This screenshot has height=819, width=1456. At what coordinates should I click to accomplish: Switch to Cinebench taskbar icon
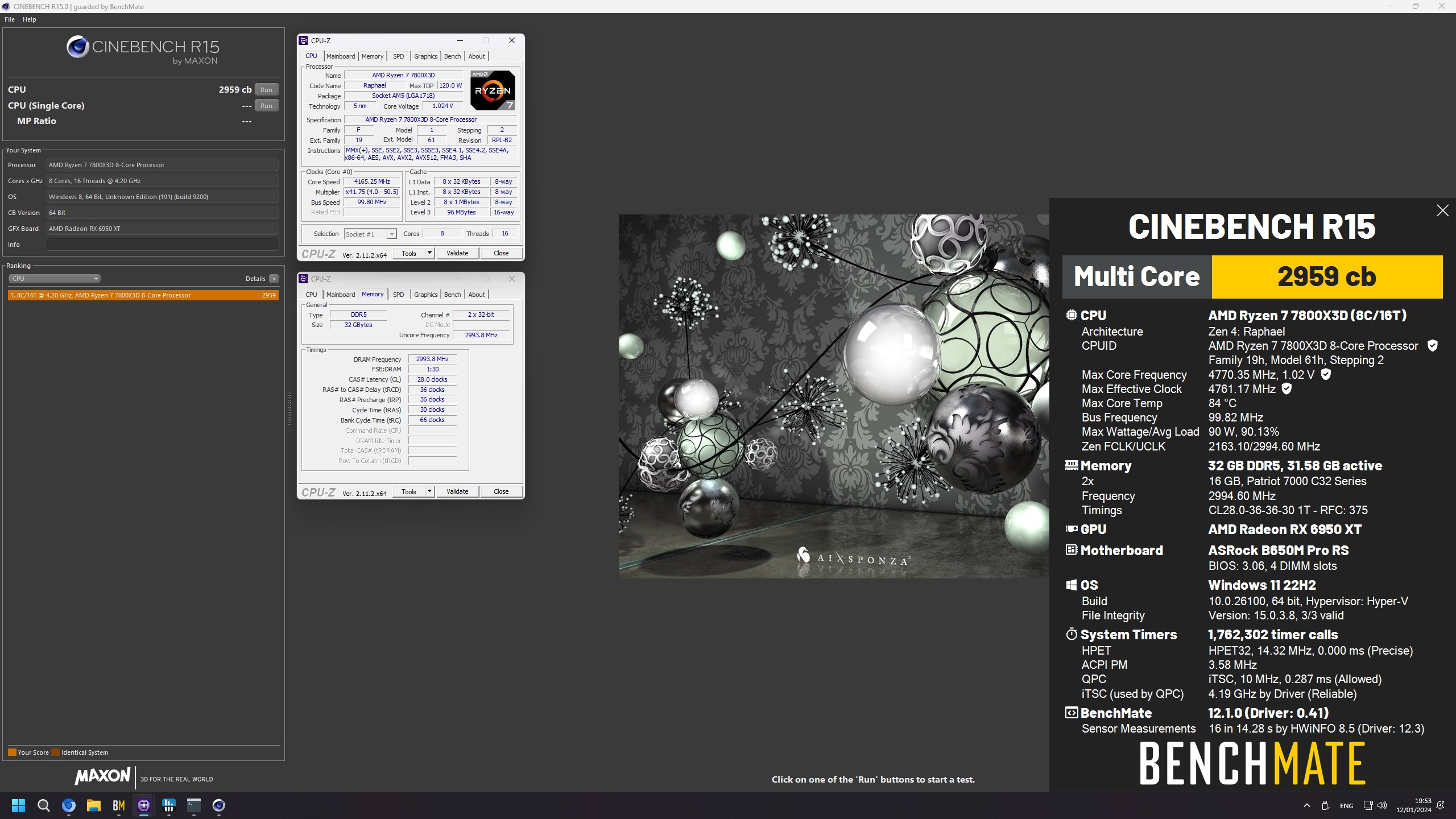click(x=219, y=805)
